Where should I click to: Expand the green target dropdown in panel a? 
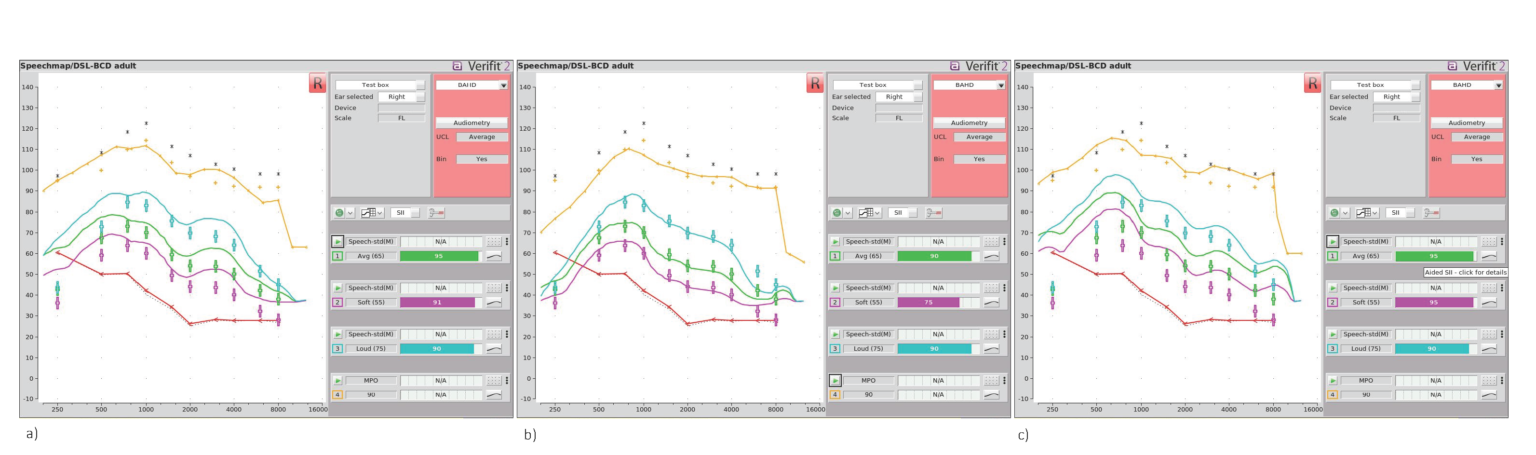point(349,213)
